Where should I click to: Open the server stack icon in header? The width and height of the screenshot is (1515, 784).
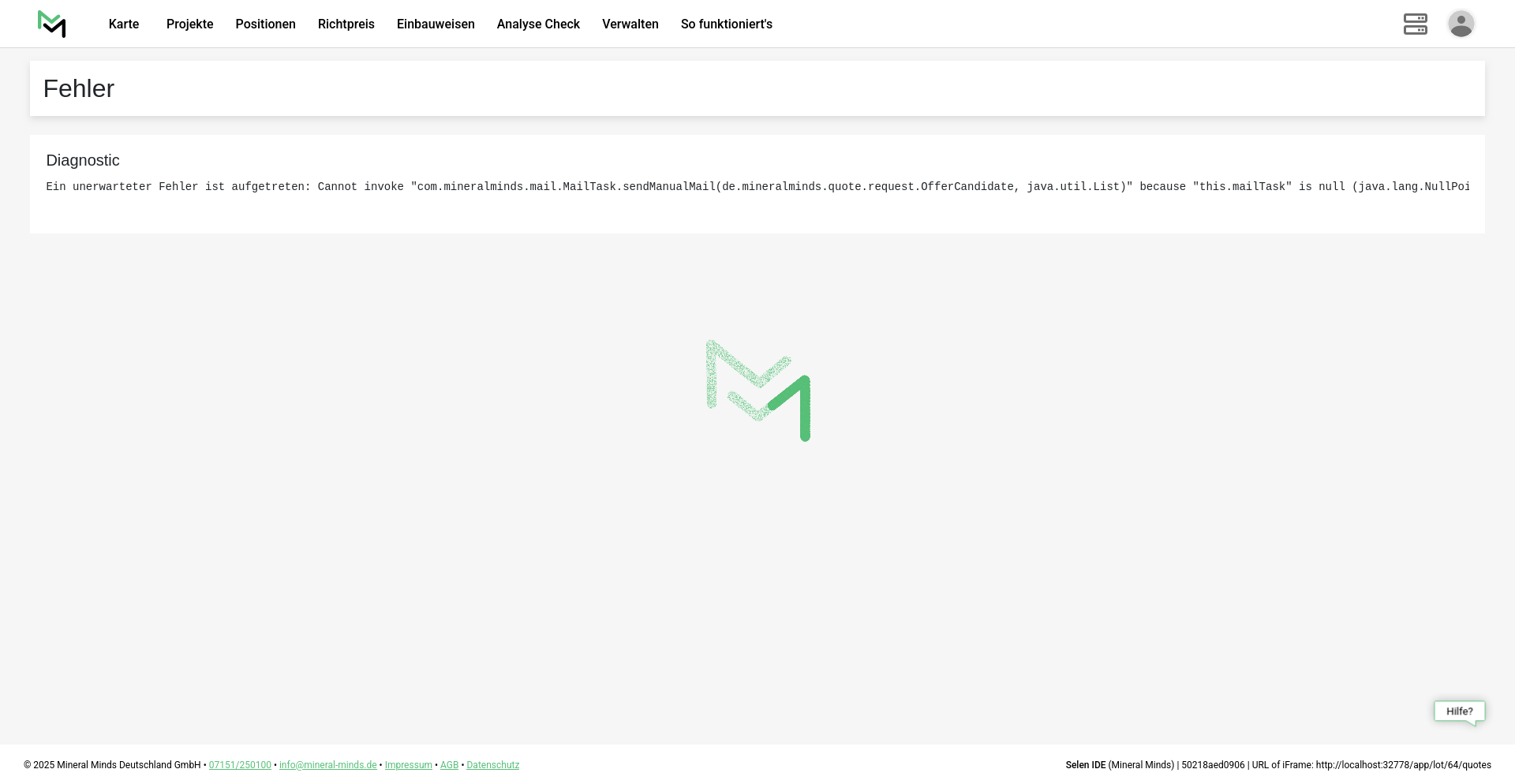pos(1415,24)
